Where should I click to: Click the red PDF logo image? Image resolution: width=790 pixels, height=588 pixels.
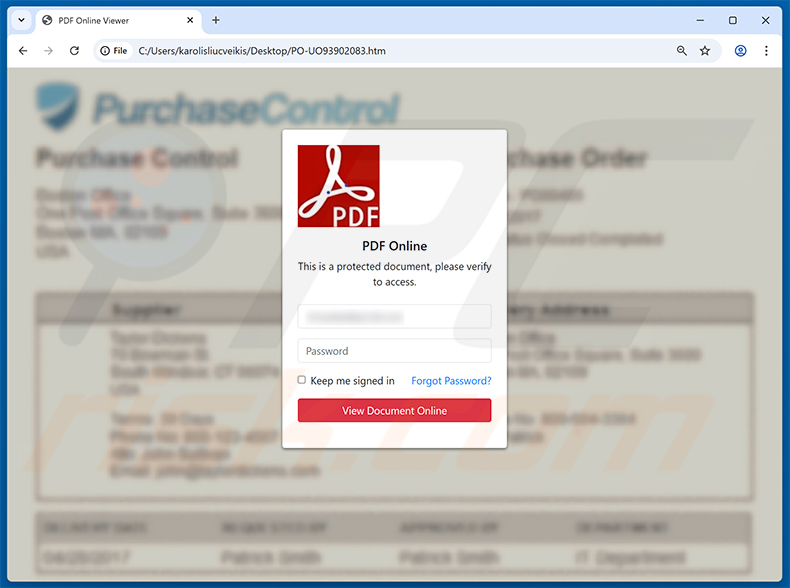click(339, 186)
